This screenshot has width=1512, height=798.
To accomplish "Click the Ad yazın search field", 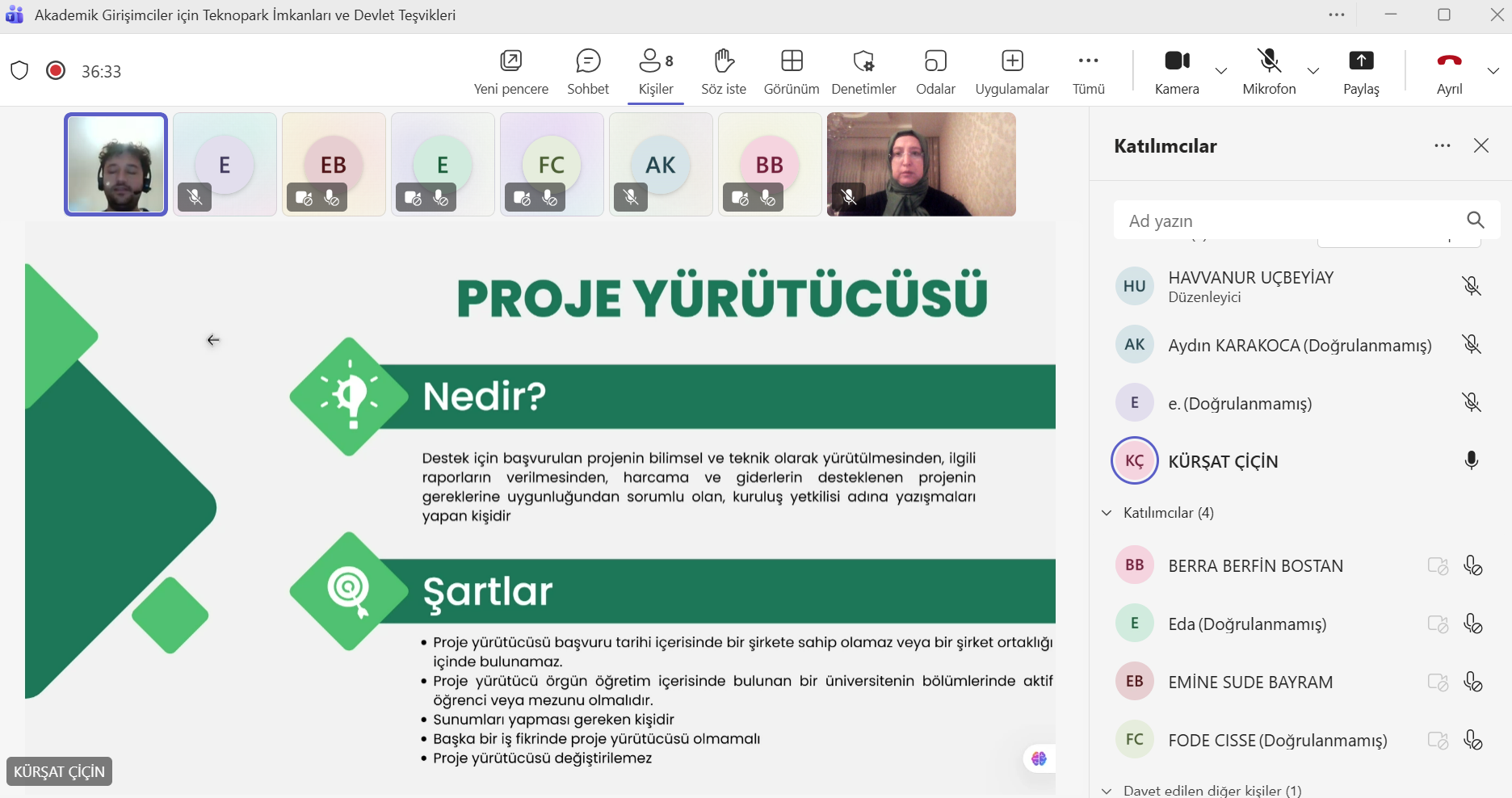I will click(x=1288, y=220).
